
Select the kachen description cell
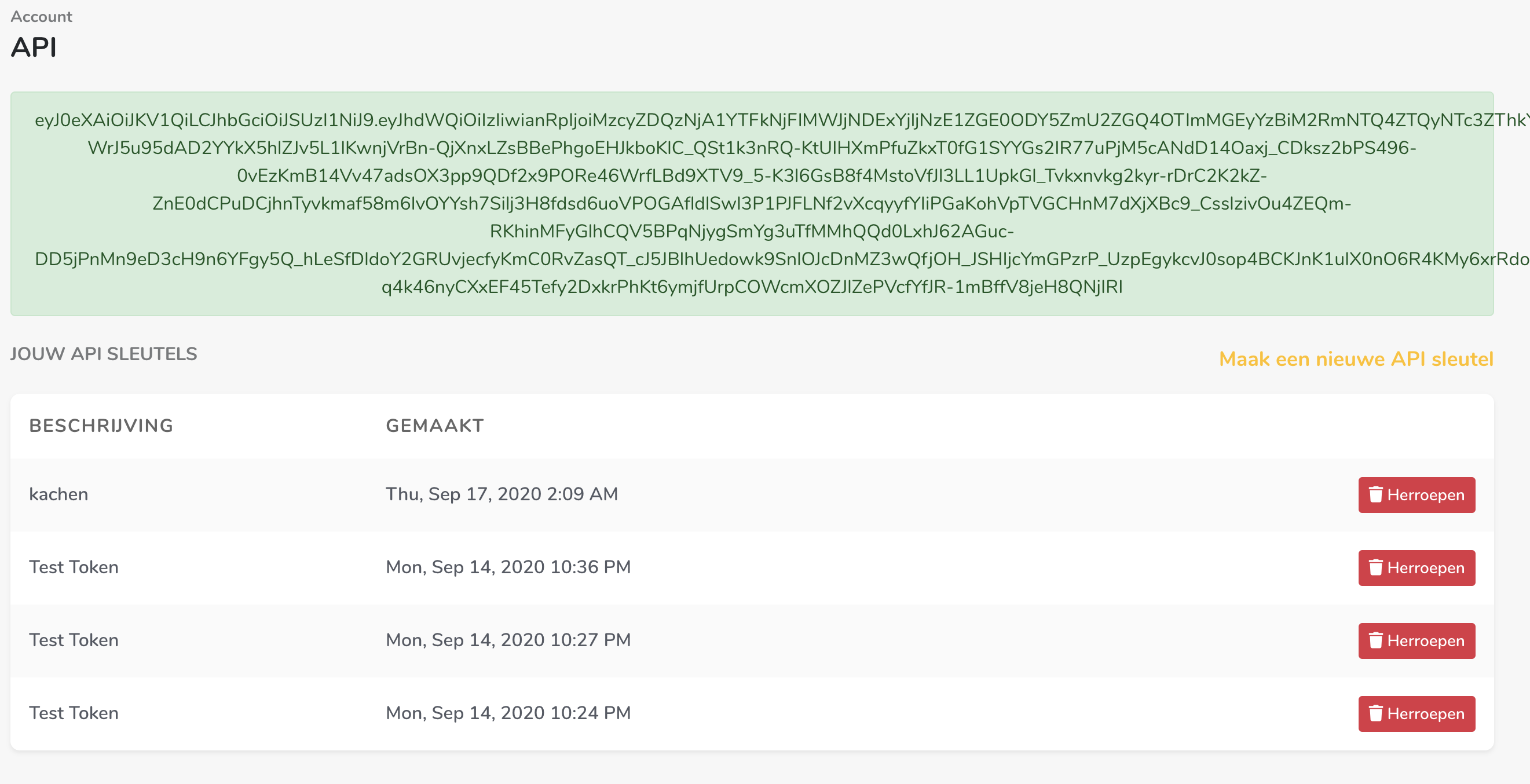pyautogui.click(x=59, y=494)
